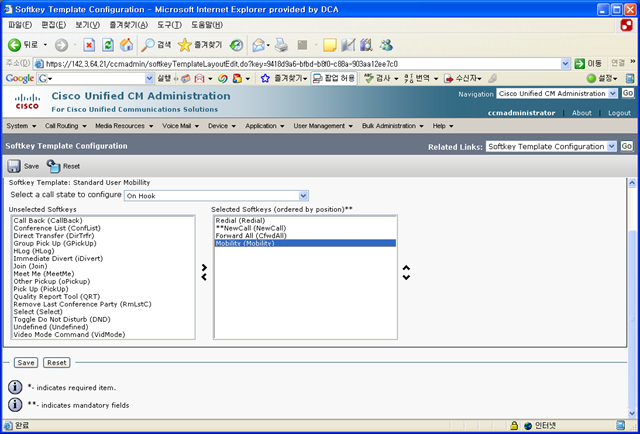Click the Mail envelope toolbar icon
The height and width of the screenshot is (434, 640).
pyautogui.click(x=258, y=45)
